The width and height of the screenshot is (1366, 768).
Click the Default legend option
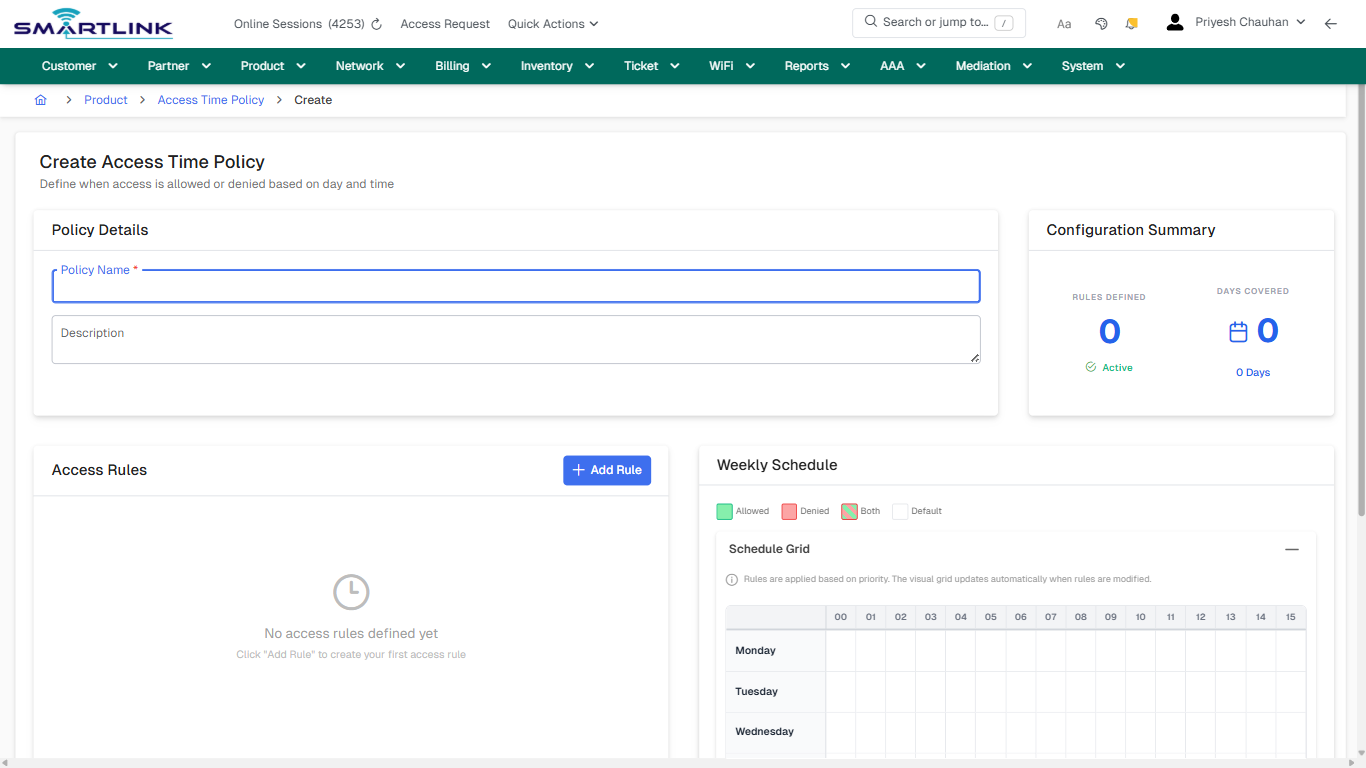pos(899,511)
